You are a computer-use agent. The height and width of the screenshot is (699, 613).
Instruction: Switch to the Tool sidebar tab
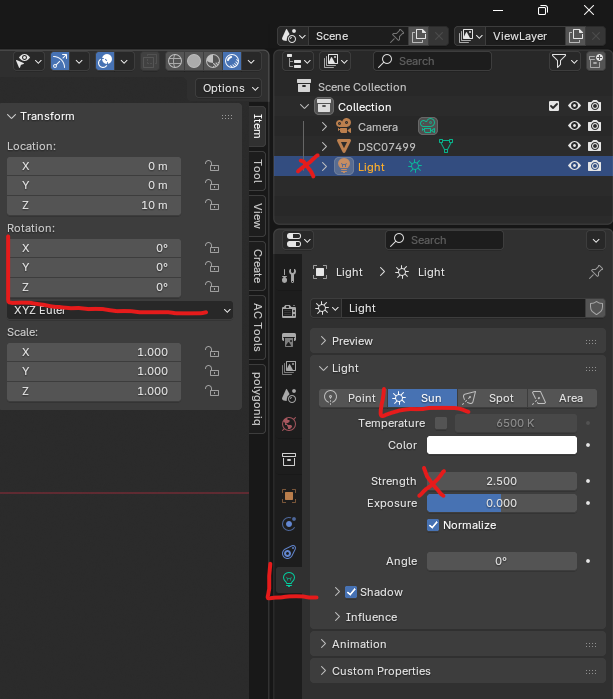[x=257, y=171]
